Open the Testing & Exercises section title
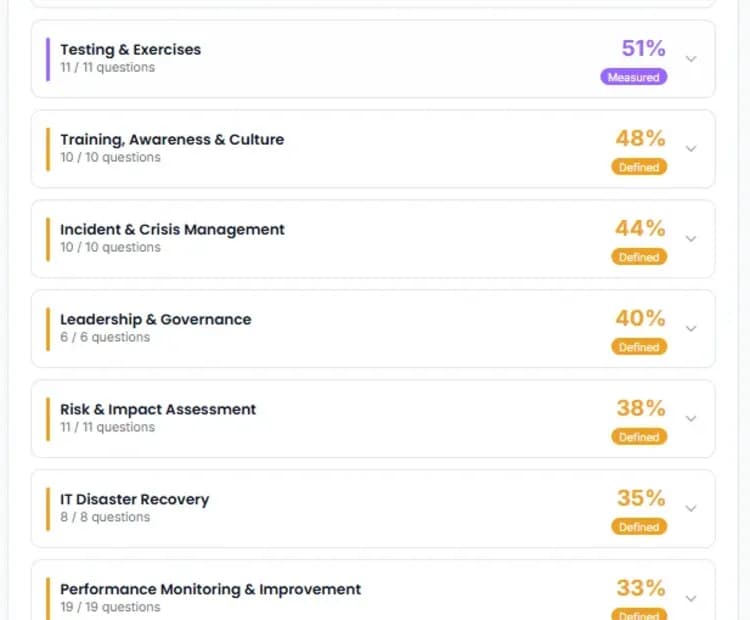The height and width of the screenshot is (620, 750). [130, 49]
